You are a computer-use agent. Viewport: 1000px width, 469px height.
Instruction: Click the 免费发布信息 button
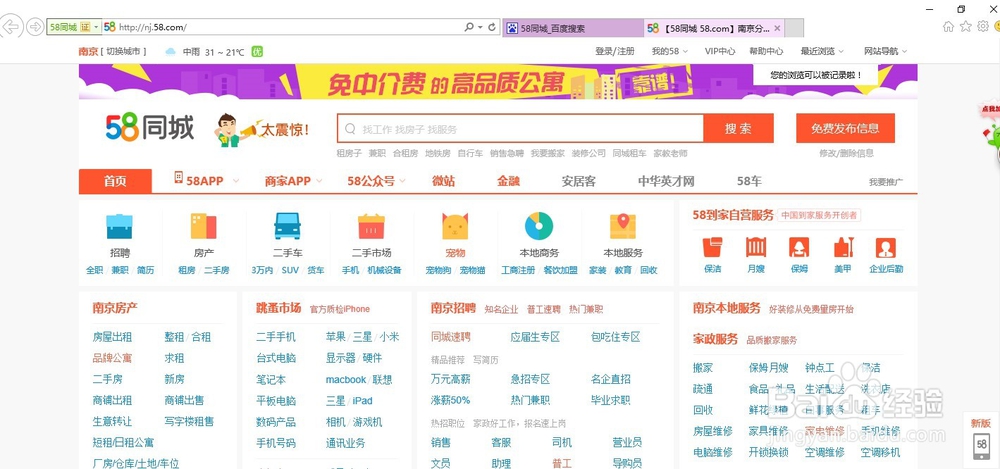(x=845, y=128)
